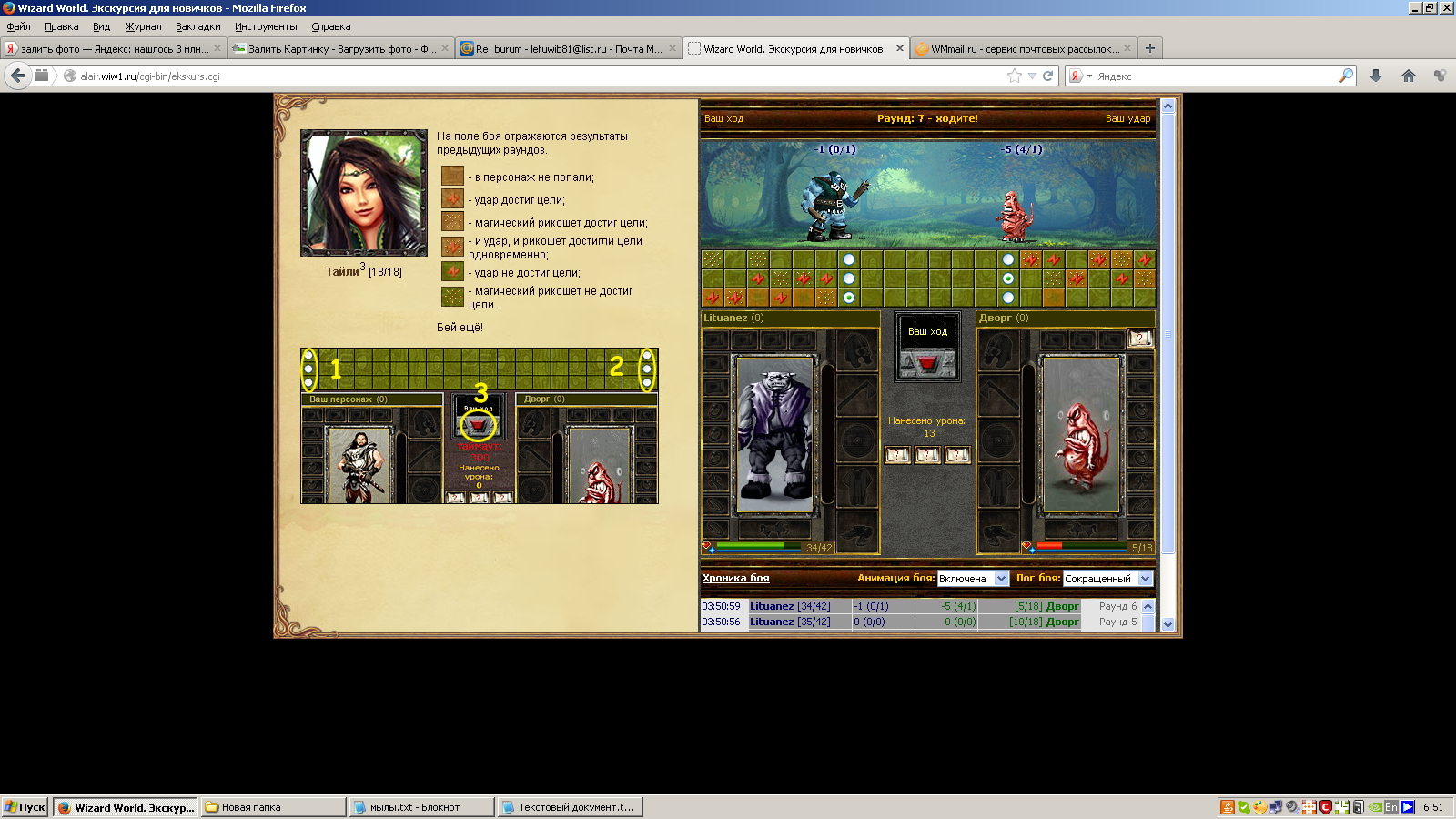1456x819 pixels.
Task: Select bottom radio button in right attack column
Action: [x=1008, y=298]
